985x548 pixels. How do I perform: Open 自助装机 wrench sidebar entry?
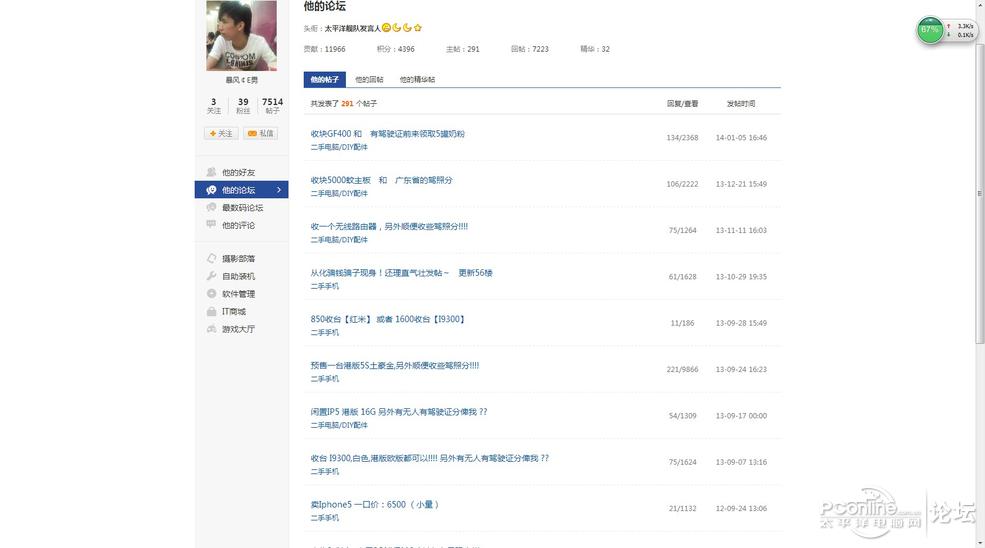tap(231, 276)
